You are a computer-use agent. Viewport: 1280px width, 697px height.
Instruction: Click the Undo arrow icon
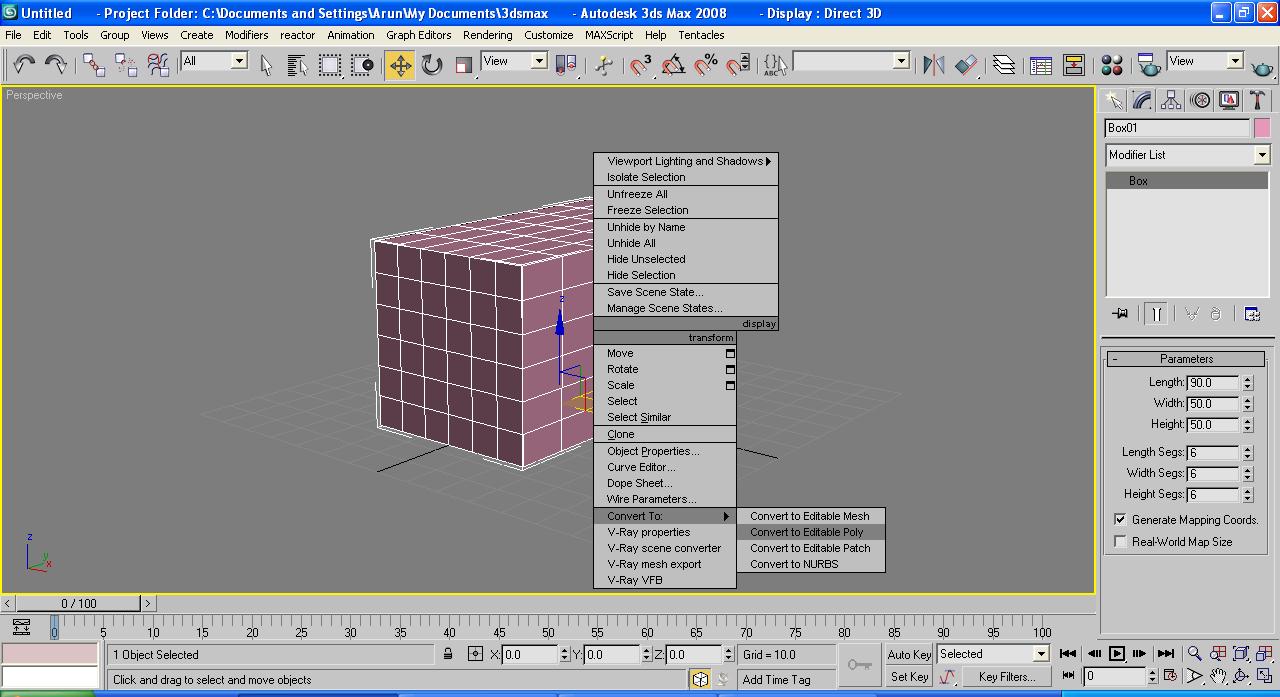pyautogui.click(x=24, y=65)
